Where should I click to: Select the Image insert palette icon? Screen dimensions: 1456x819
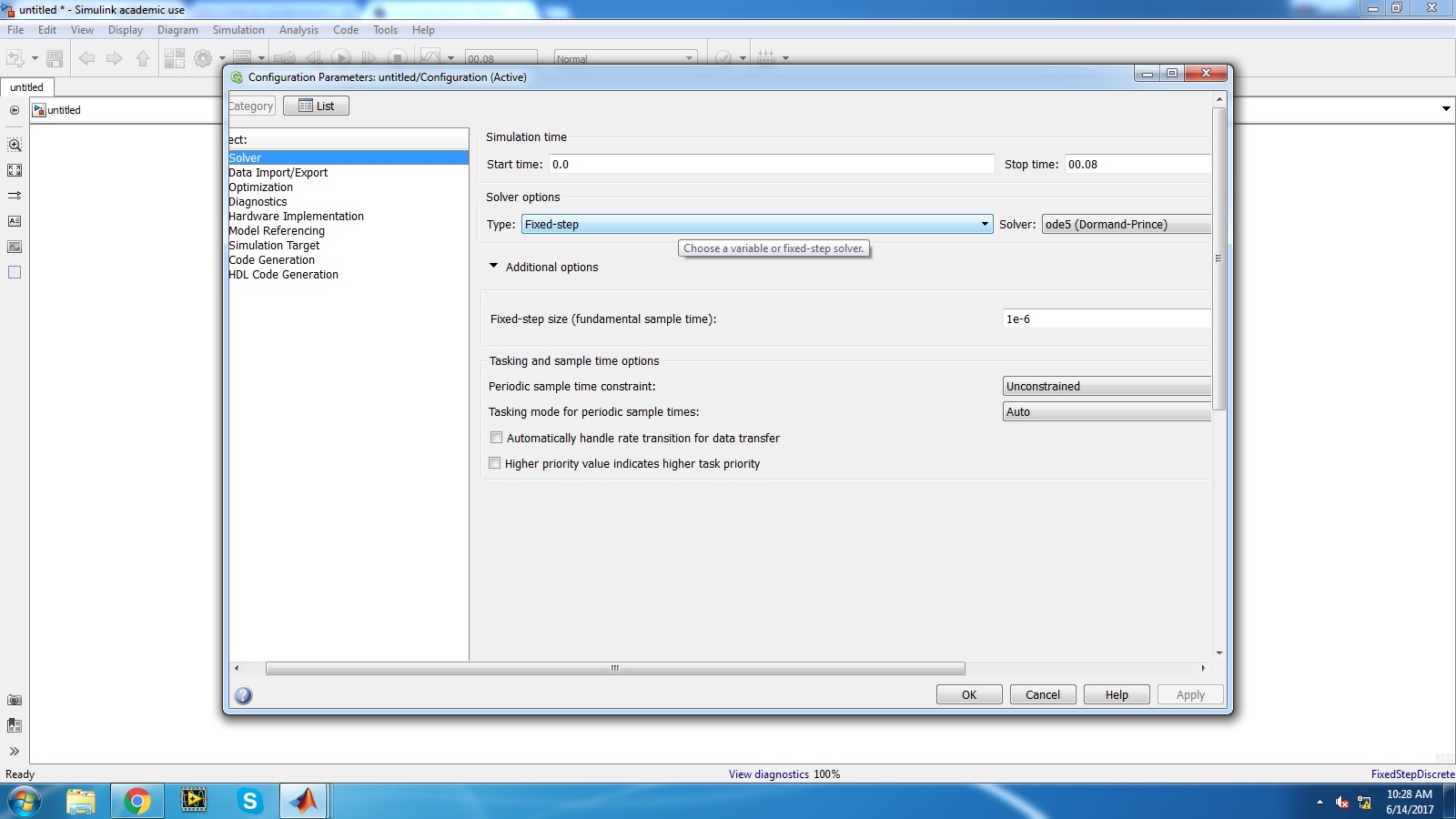coord(15,247)
